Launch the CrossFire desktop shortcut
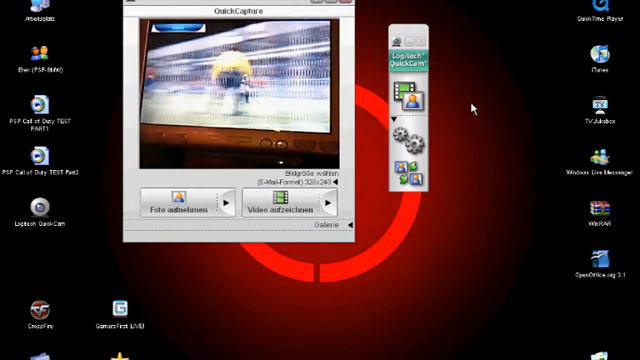Image resolution: width=640 pixels, height=360 pixels. pos(40,314)
